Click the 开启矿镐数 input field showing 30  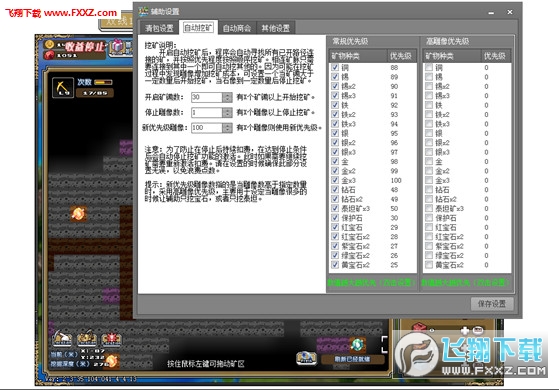click(x=207, y=97)
